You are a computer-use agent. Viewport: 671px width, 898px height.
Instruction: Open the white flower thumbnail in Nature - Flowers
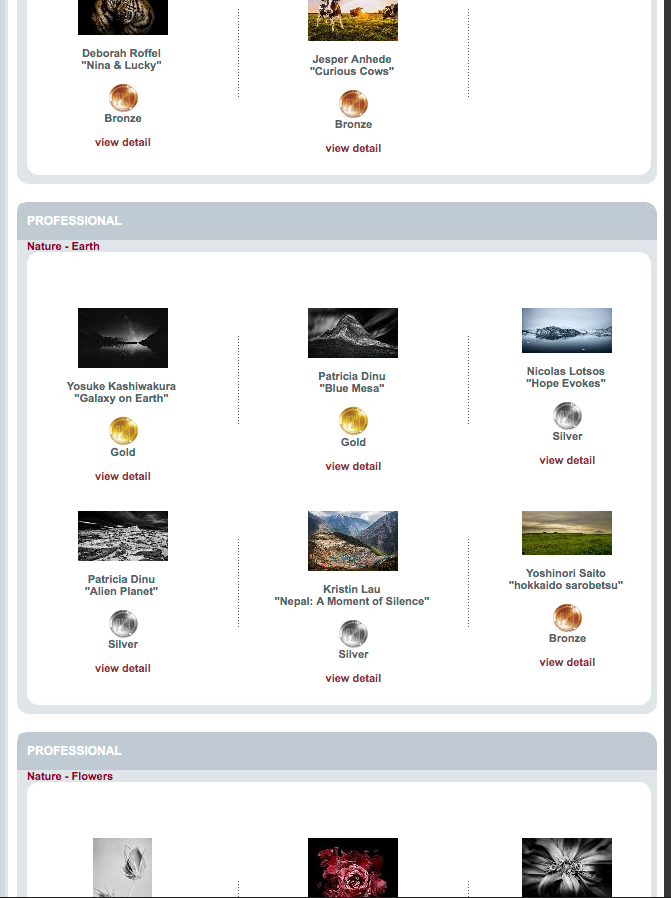pyautogui.click(x=123, y=867)
